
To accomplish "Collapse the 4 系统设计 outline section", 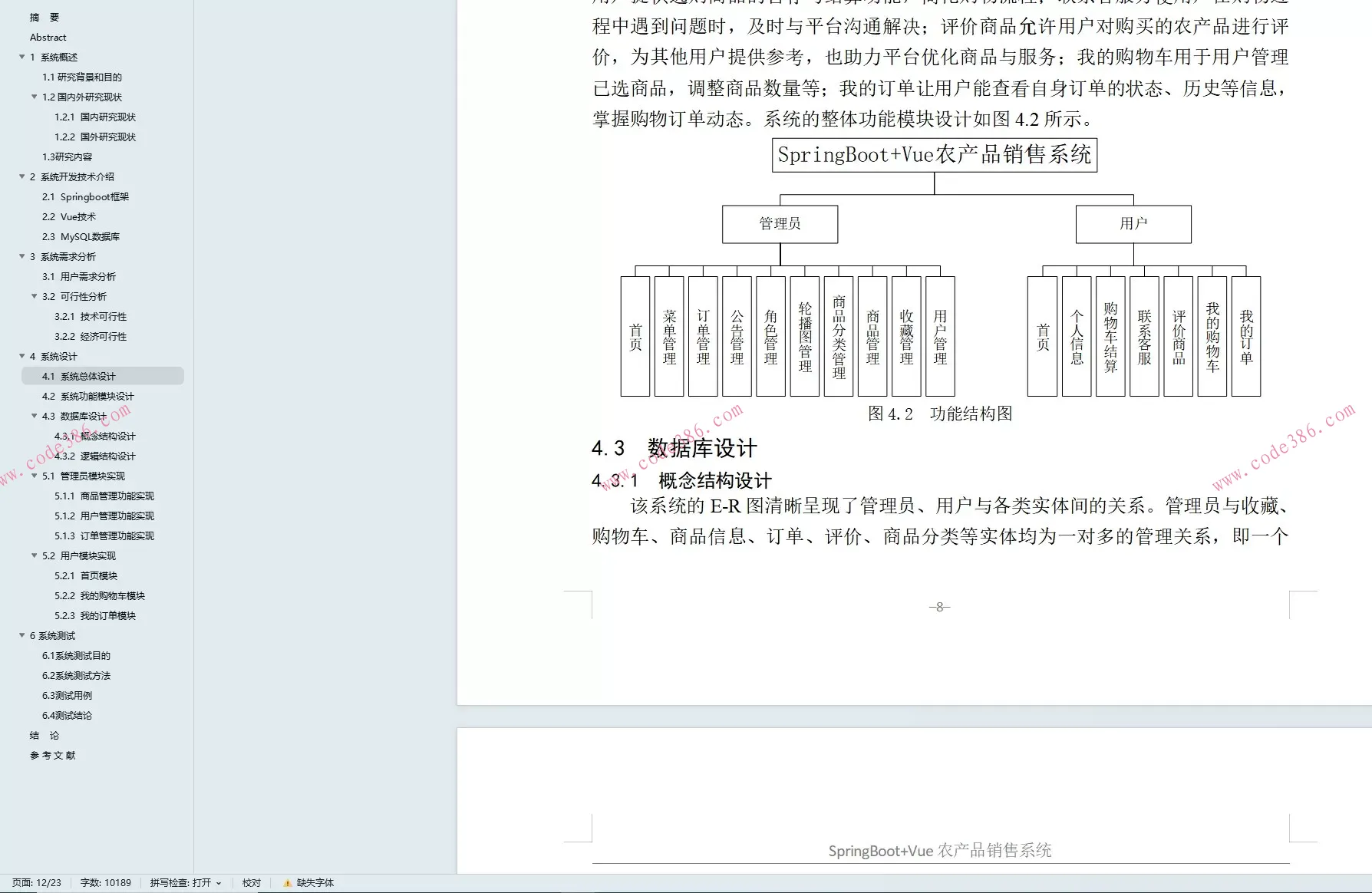I will [22, 356].
